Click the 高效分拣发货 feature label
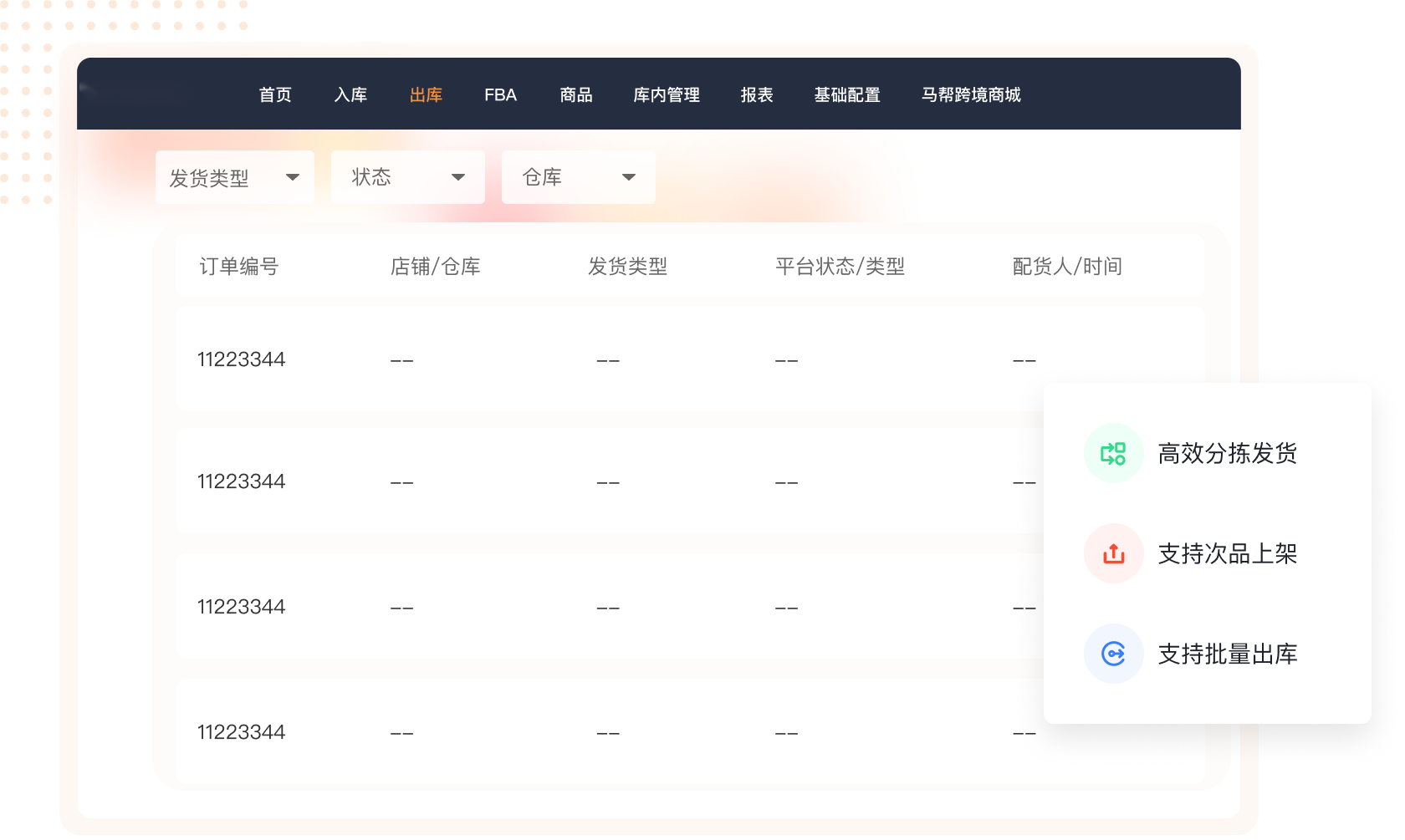This screenshot has height=840, width=1405. coord(1227,453)
